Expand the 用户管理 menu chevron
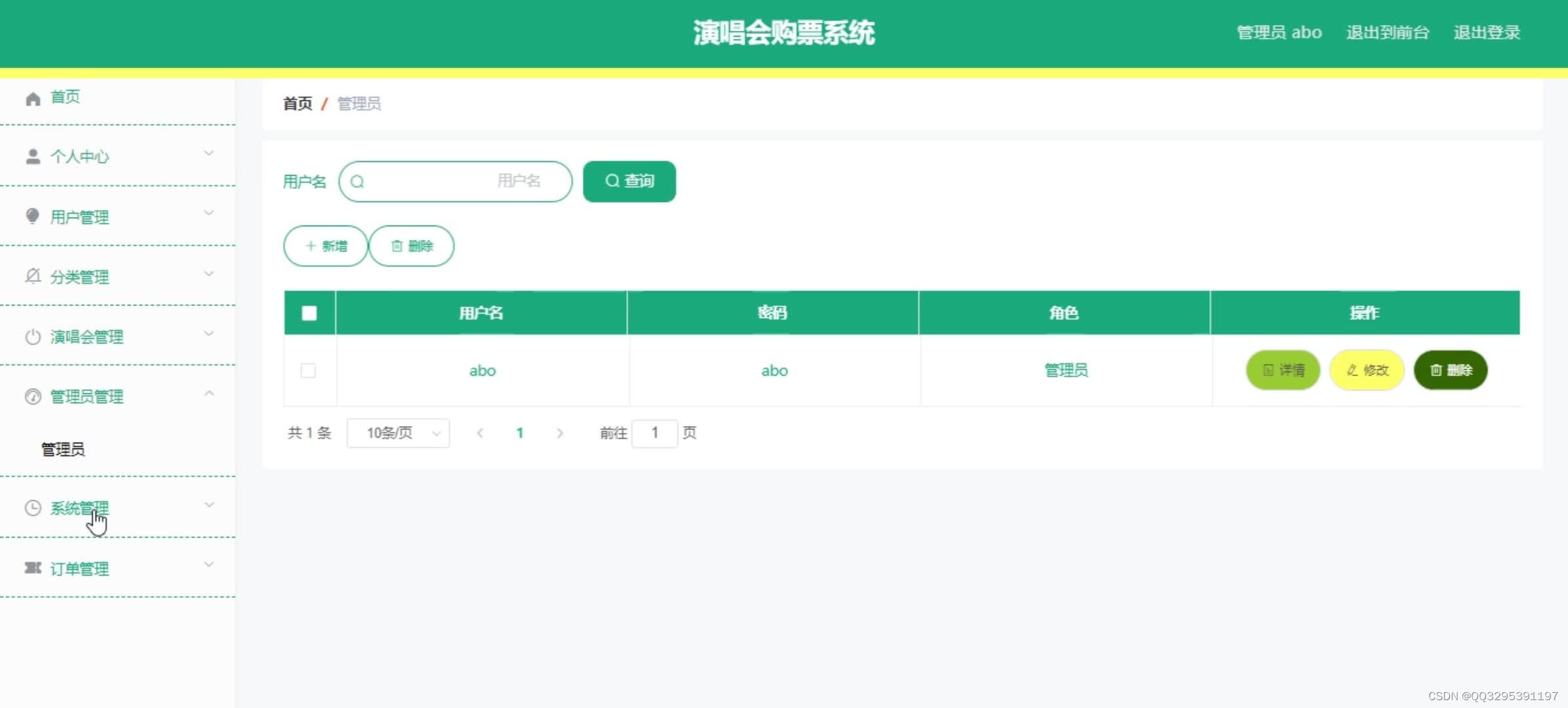Image resolution: width=1568 pixels, height=708 pixels. pyautogui.click(x=209, y=213)
